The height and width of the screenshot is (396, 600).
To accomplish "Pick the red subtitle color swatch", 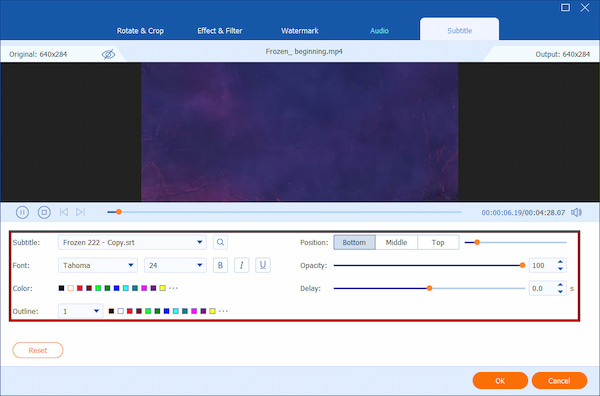I will [x=80, y=288].
